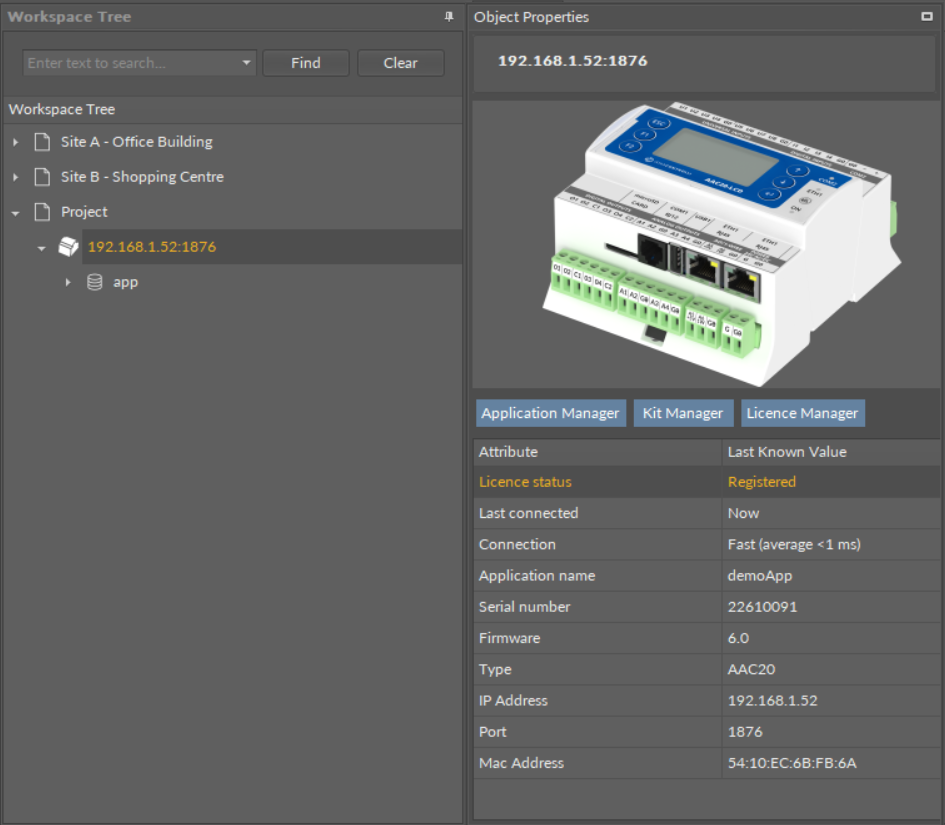
Task: Open the Kit Manager
Action: point(682,413)
